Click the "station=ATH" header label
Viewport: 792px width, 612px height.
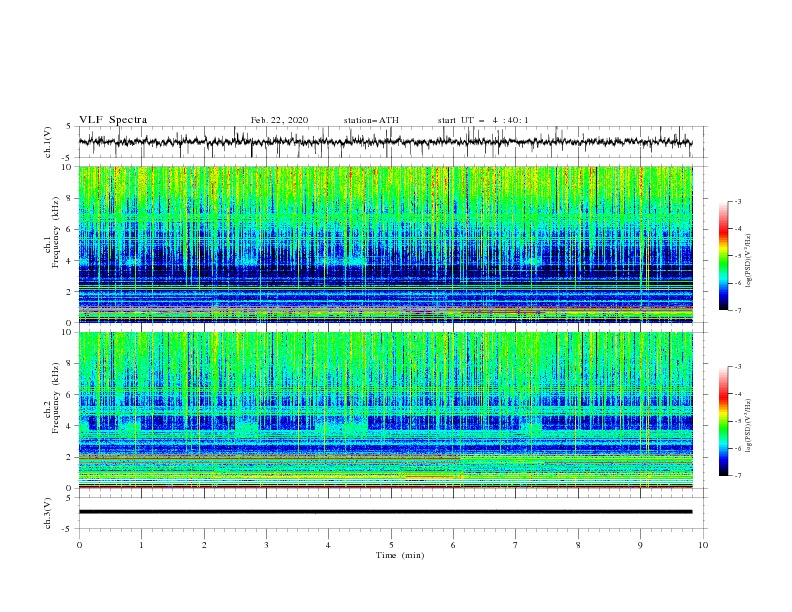[371, 120]
